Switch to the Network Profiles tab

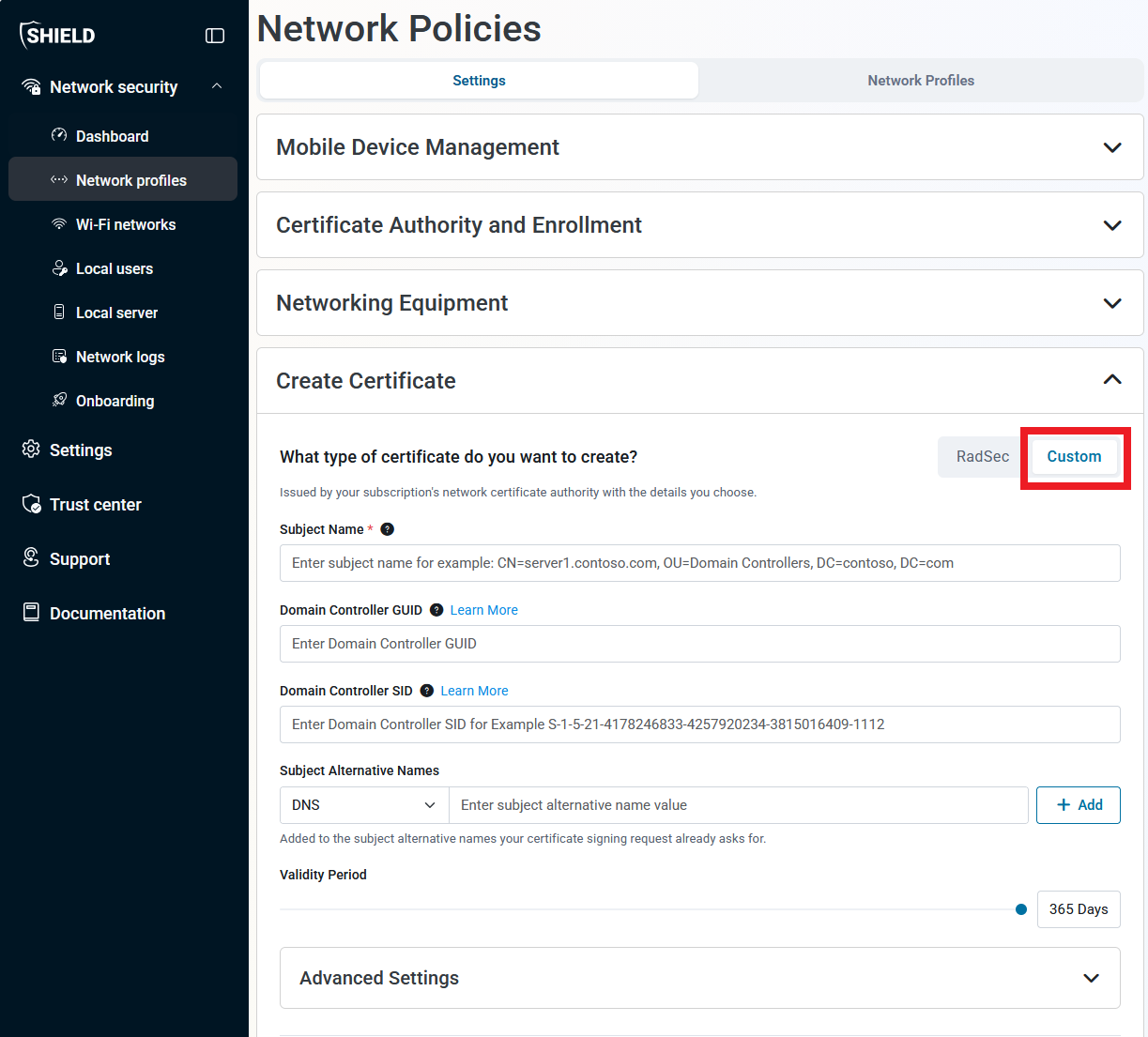pos(921,81)
